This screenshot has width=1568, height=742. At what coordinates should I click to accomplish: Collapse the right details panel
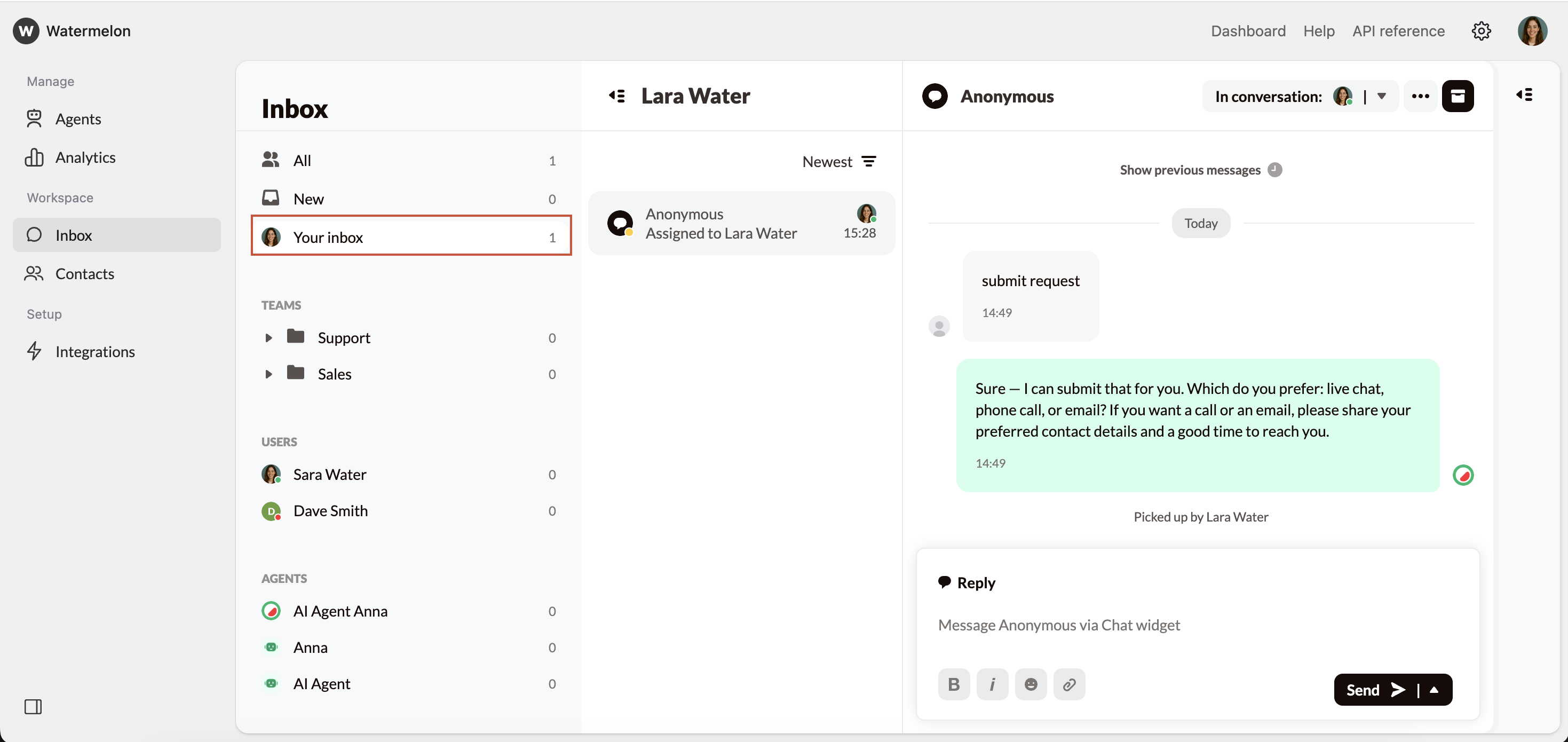click(x=1525, y=95)
